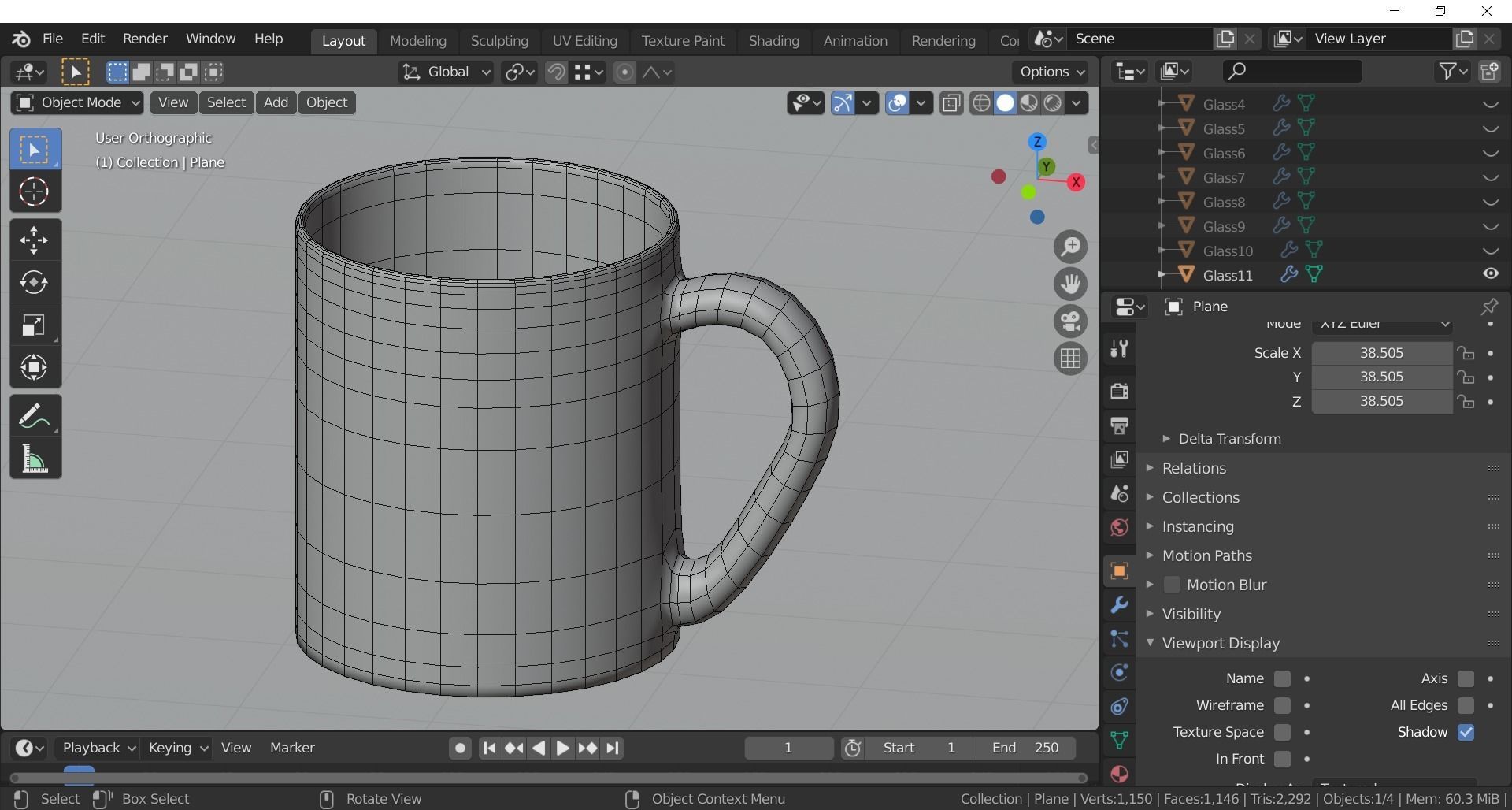This screenshot has height=810, width=1512.
Task: Choose the Measure ruler tool
Action: 35,459
